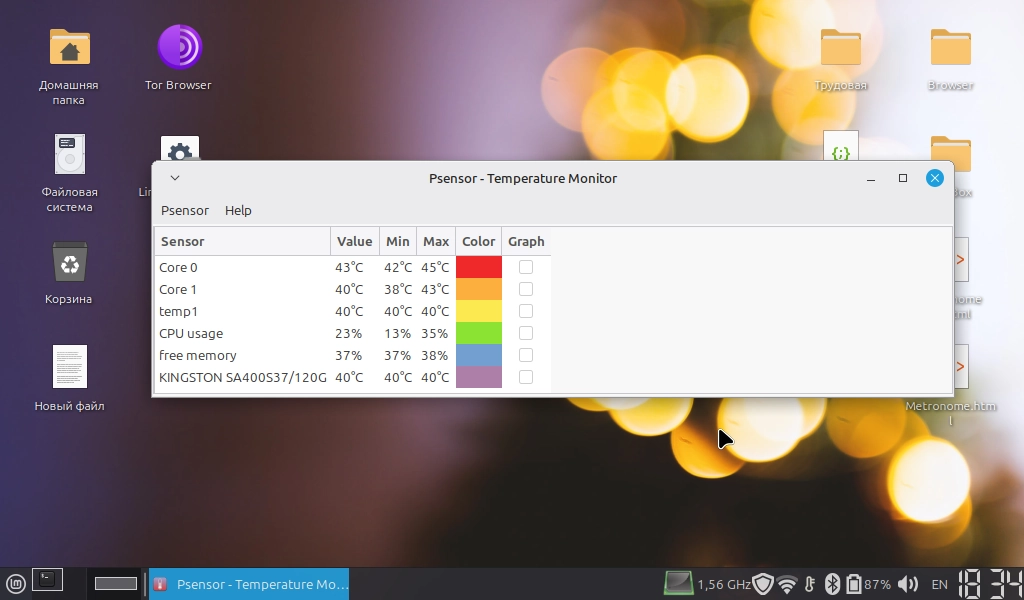1024x600 pixels.
Task: Click CPU usage maximum value 35%
Action: [x=434, y=333]
